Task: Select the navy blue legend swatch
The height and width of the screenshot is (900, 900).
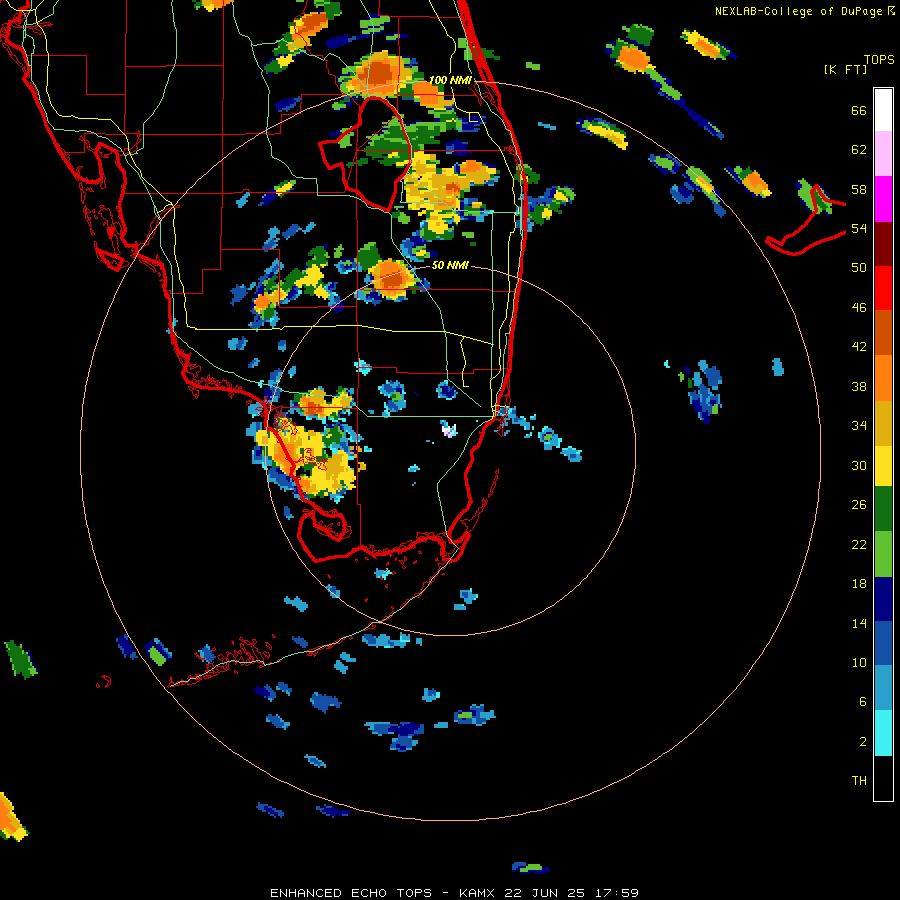Action: pos(883,599)
